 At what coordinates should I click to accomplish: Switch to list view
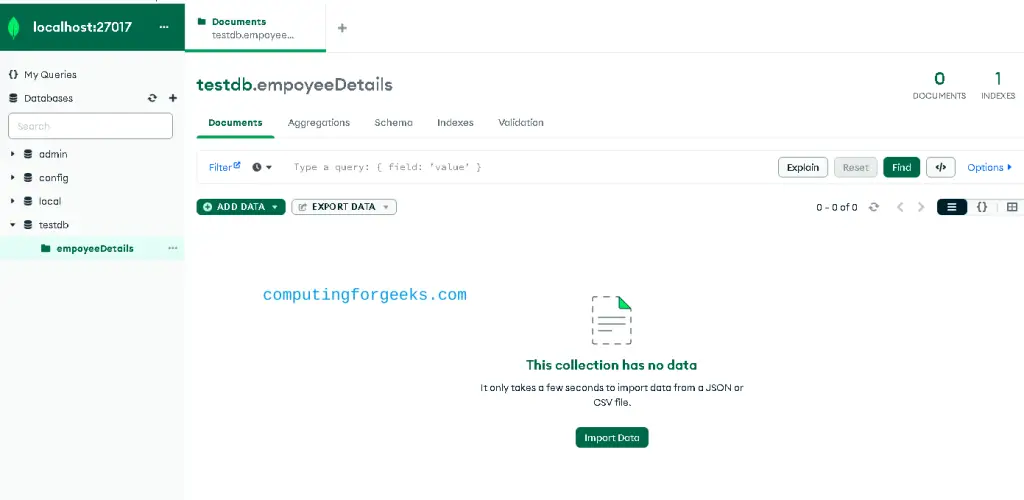coord(952,207)
